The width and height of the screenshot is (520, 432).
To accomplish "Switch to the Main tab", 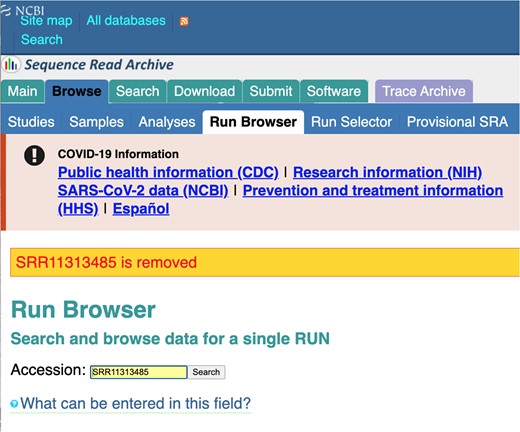I will tap(22, 91).
